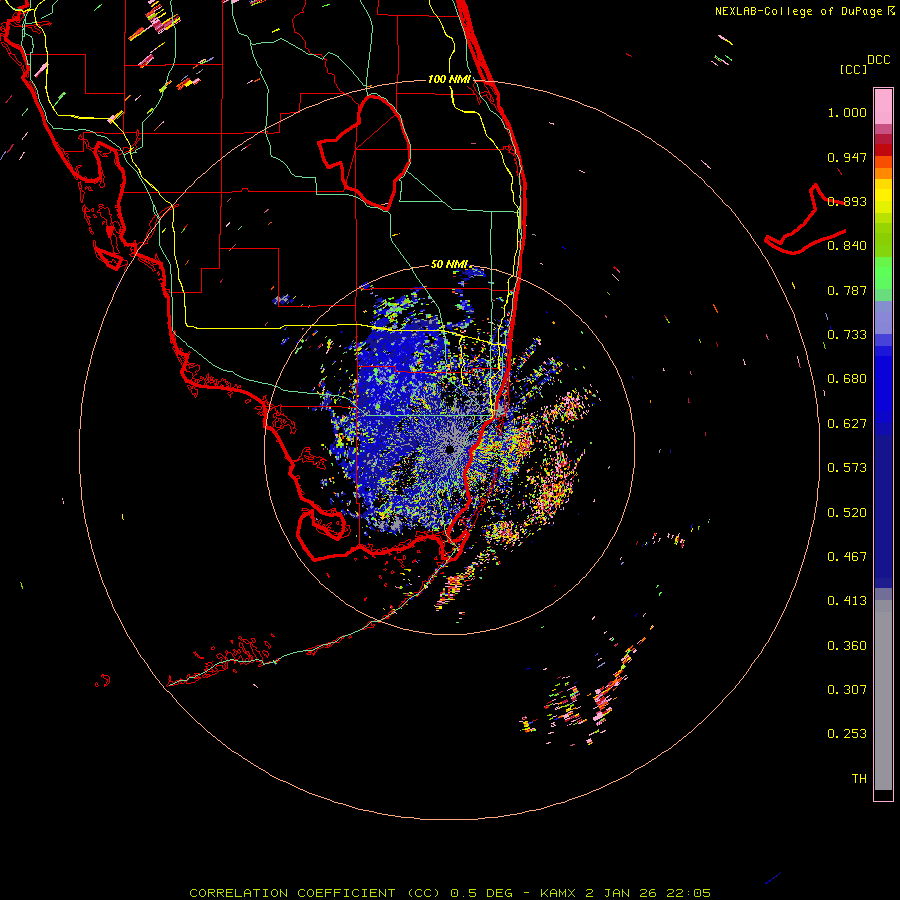Click the 100 NMI range ring label
This screenshot has width=900, height=900.
(x=449, y=79)
